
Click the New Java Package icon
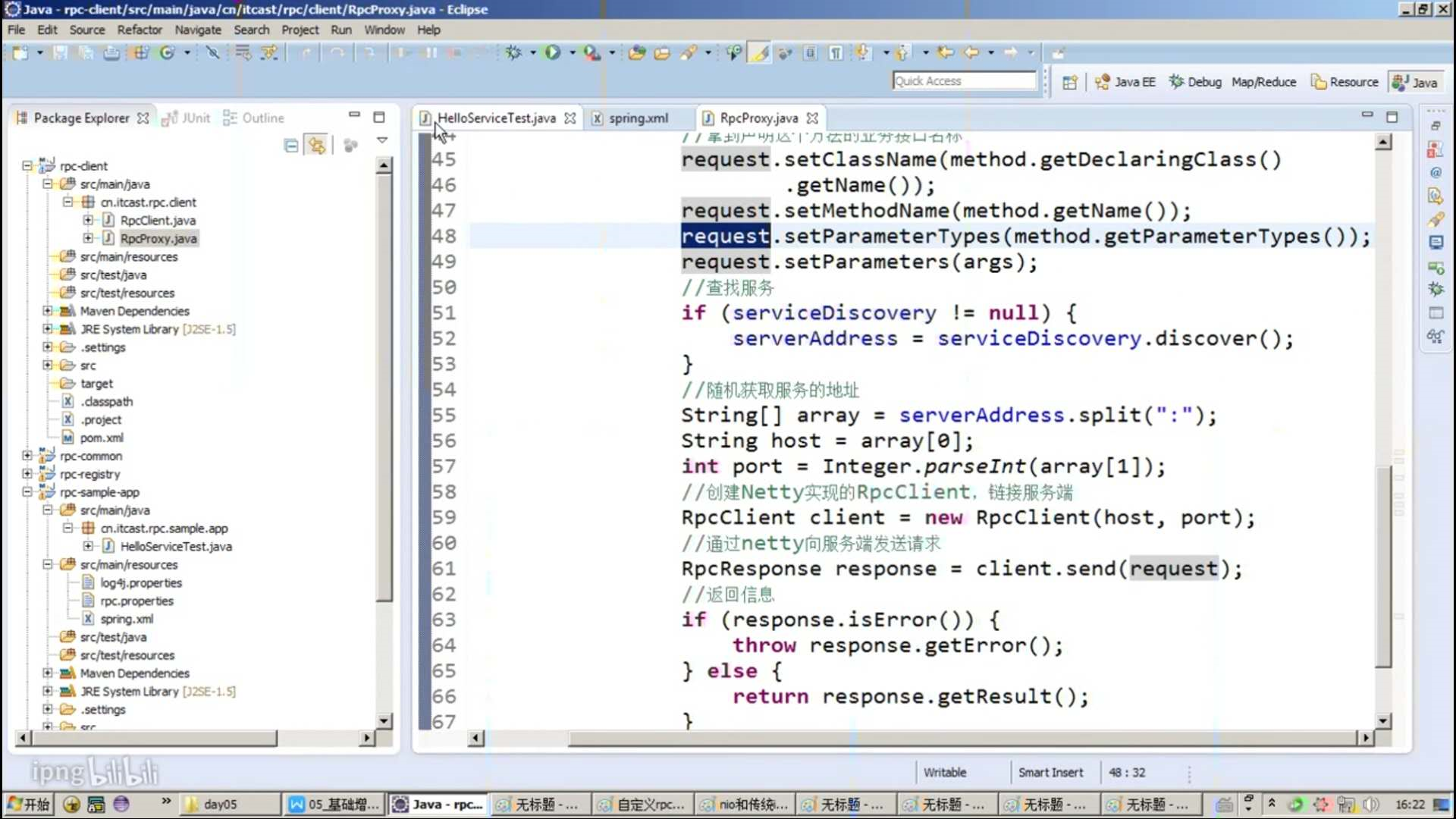pos(141,53)
